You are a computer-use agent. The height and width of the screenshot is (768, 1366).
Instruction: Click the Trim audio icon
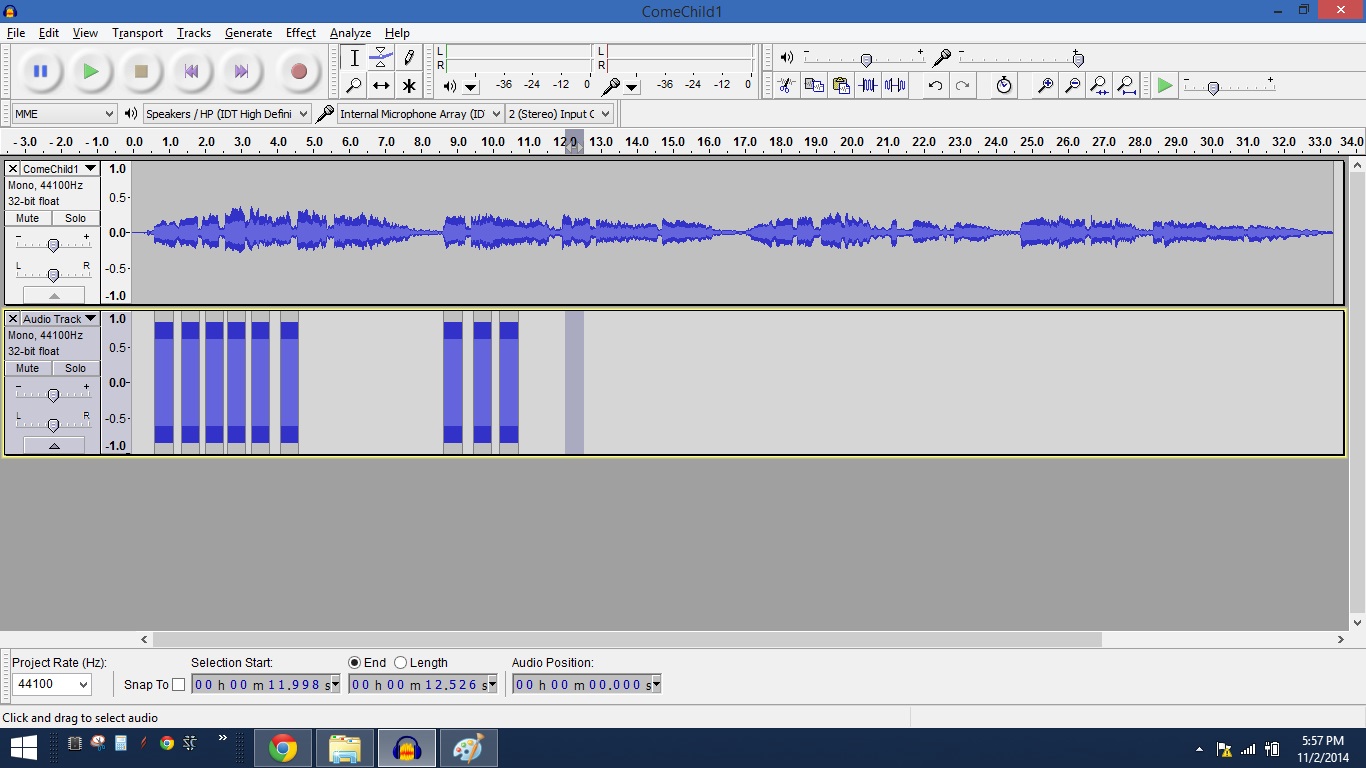pyautogui.click(x=868, y=86)
